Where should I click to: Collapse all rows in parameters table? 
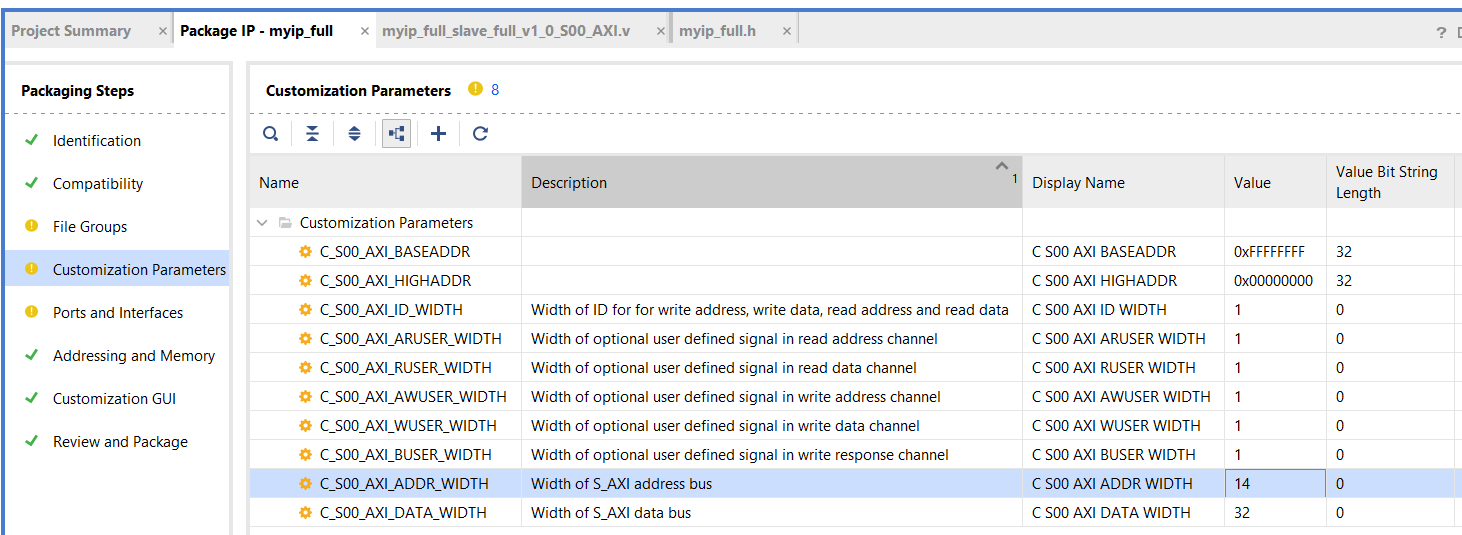312,134
